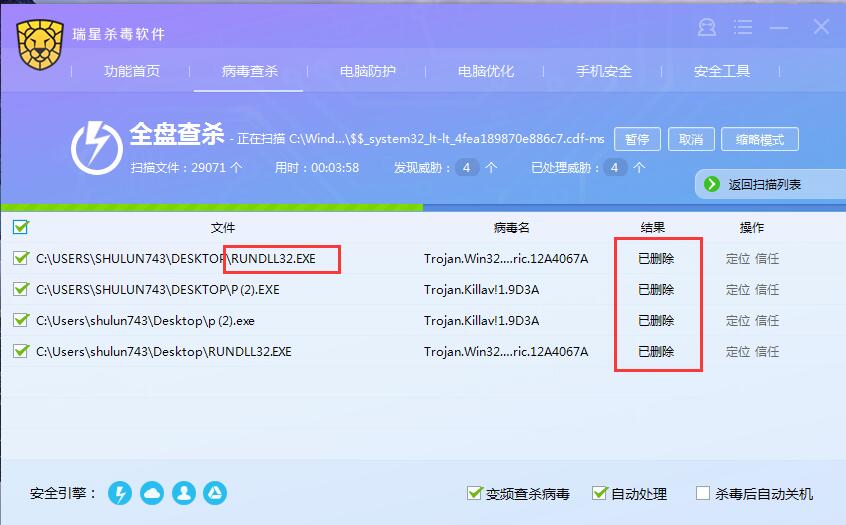Click Trojan.Win32 virus name in first row

[x=506, y=259]
